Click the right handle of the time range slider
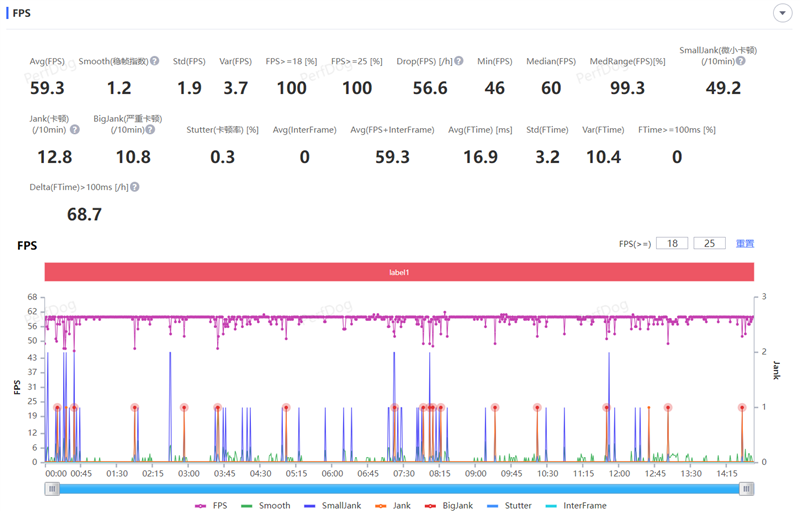The image size is (800, 511). pyautogui.click(x=746, y=488)
